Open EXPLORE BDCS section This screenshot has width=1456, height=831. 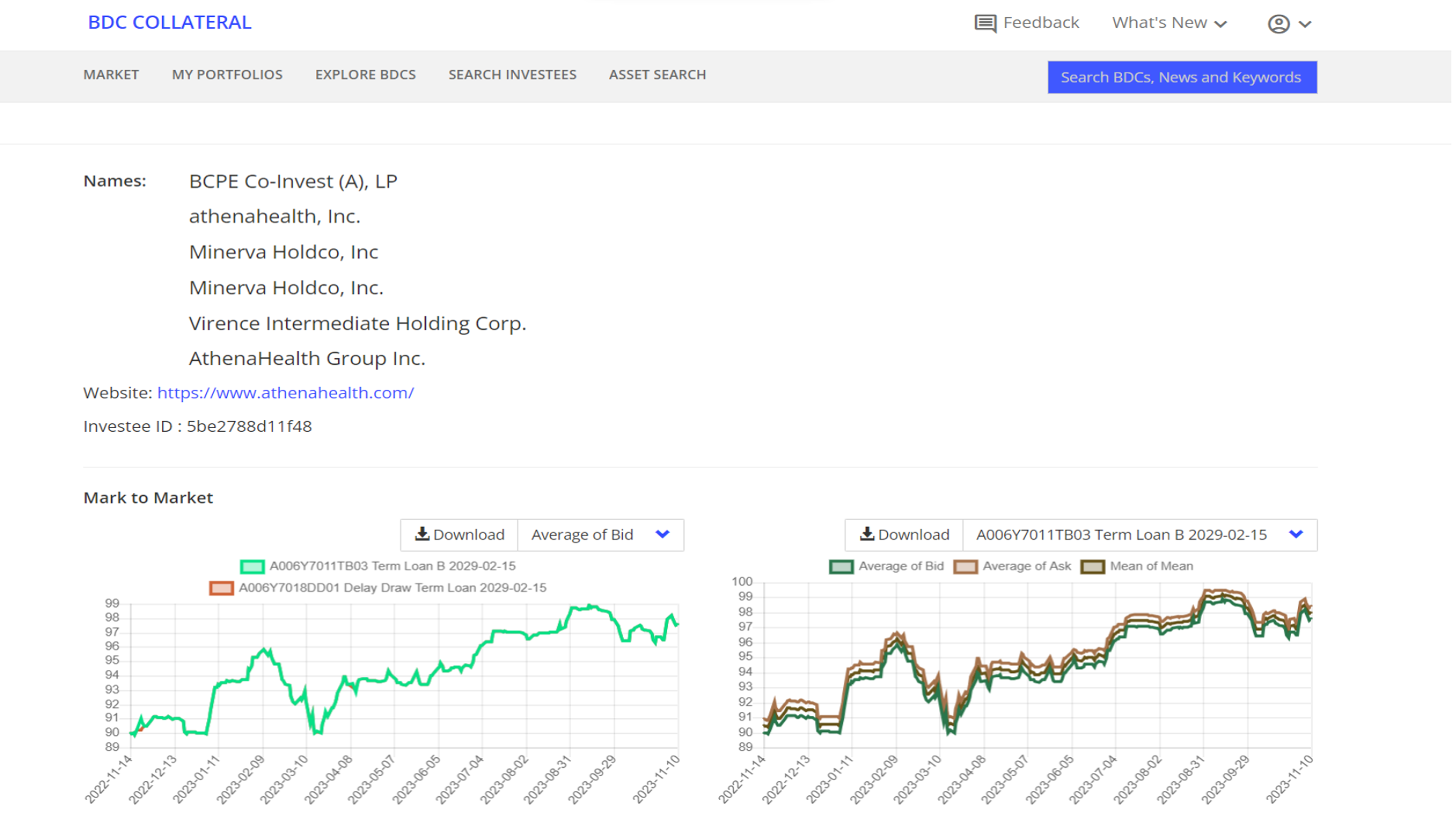pyautogui.click(x=366, y=75)
